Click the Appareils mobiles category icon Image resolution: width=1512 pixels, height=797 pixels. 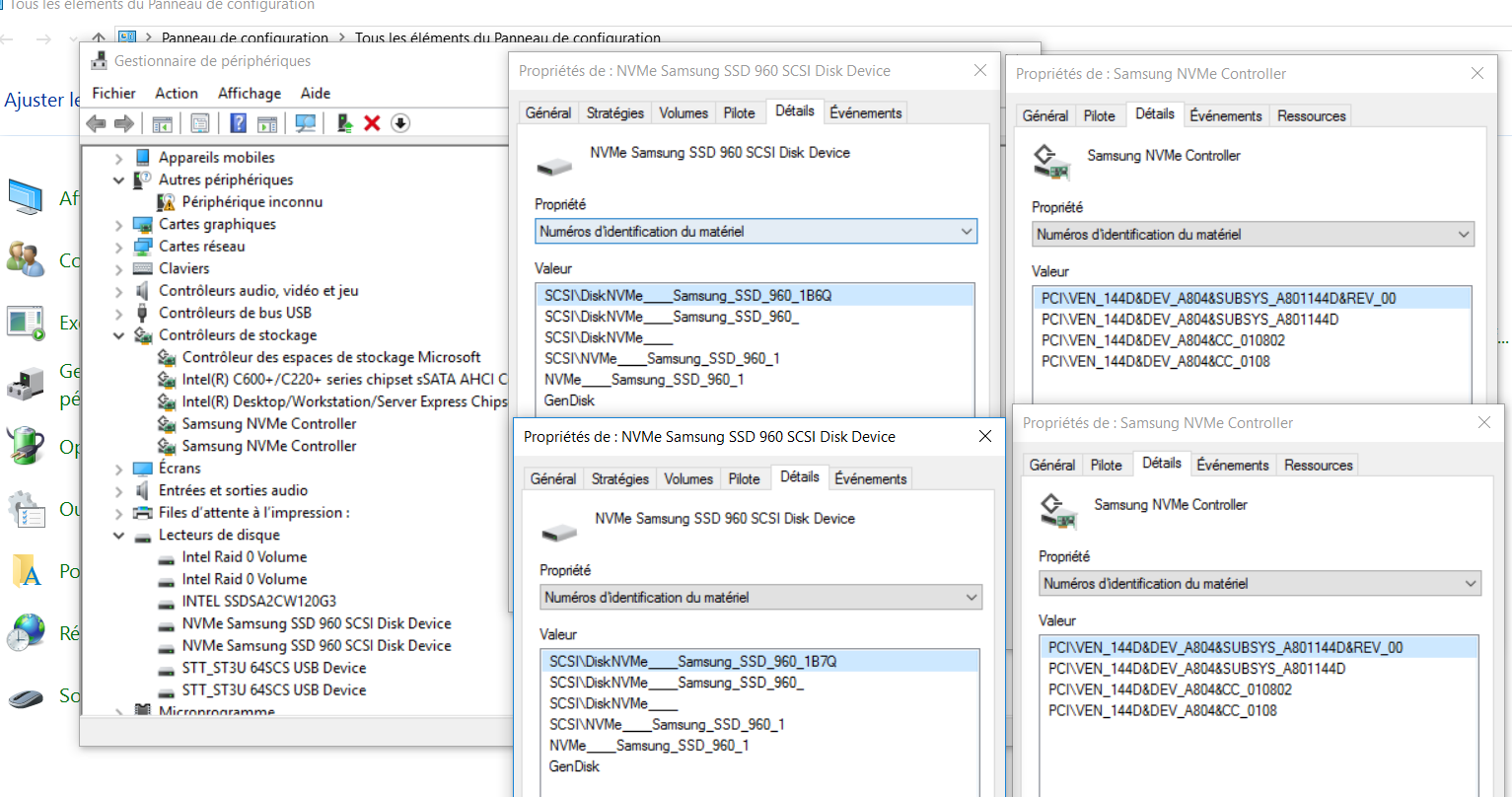click(x=143, y=158)
